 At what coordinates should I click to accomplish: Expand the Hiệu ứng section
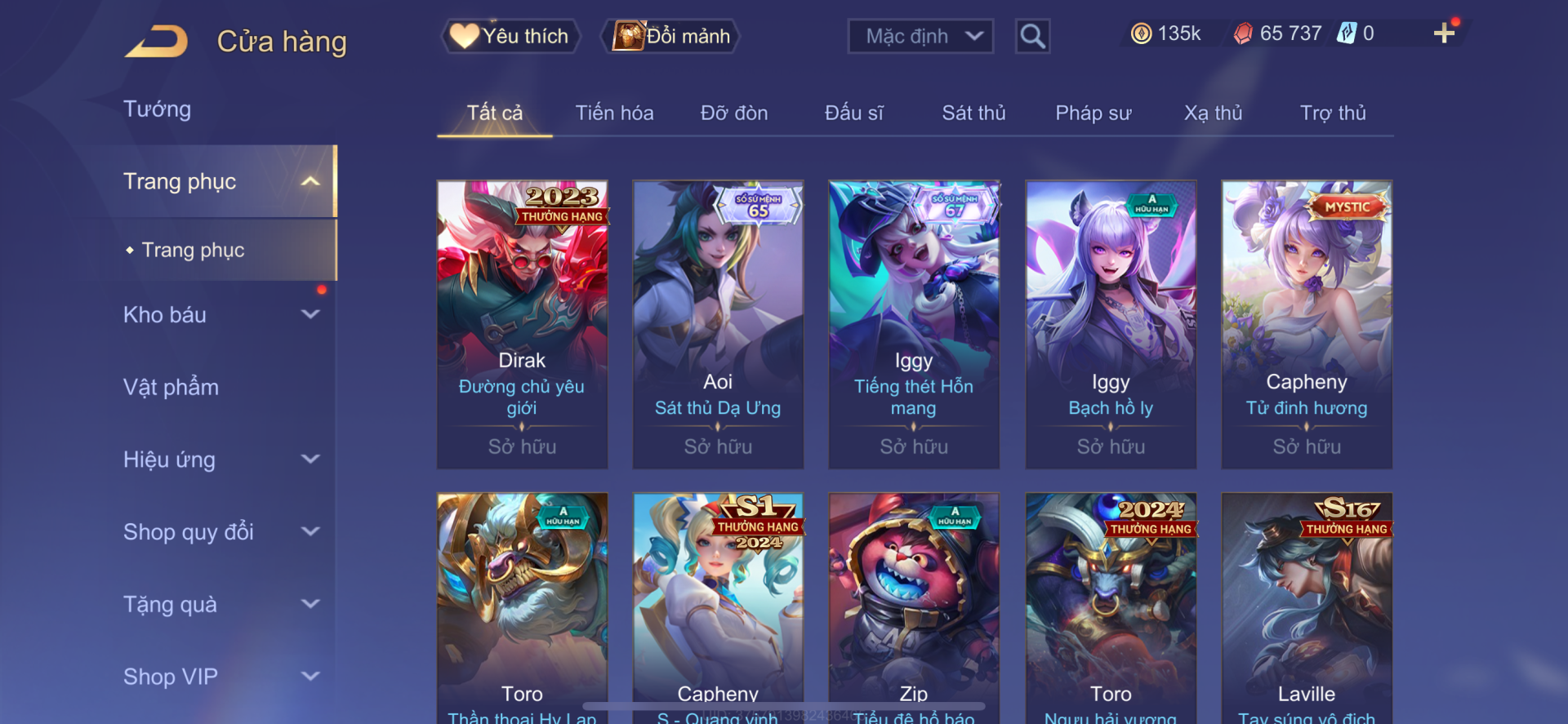point(310,460)
